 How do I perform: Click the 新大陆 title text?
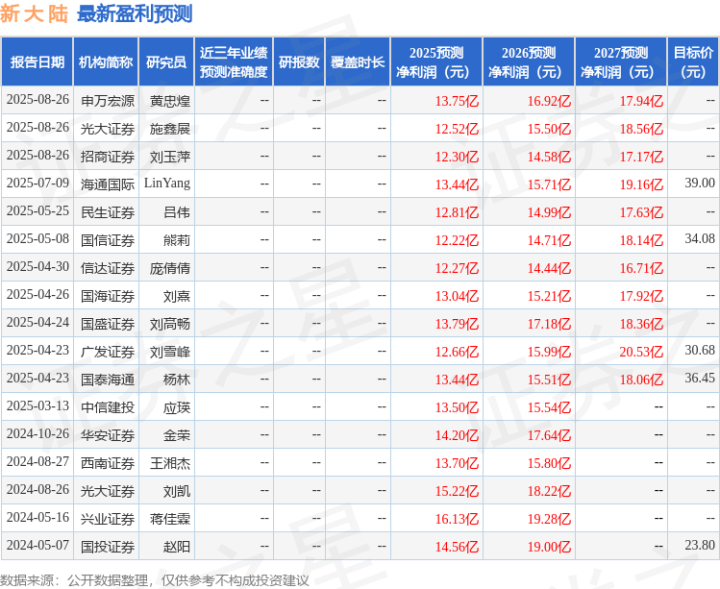point(34,14)
